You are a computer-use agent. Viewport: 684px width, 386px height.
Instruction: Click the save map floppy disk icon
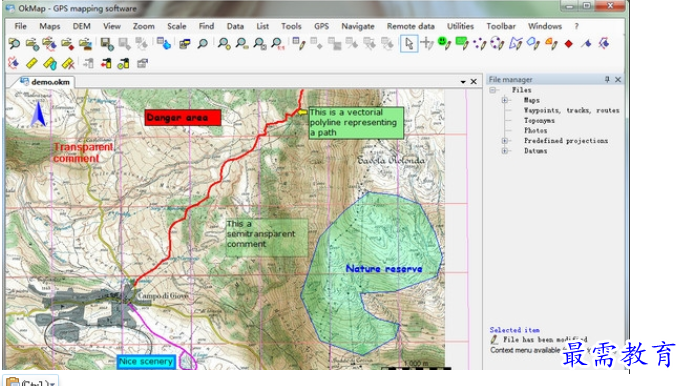pos(107,43)
